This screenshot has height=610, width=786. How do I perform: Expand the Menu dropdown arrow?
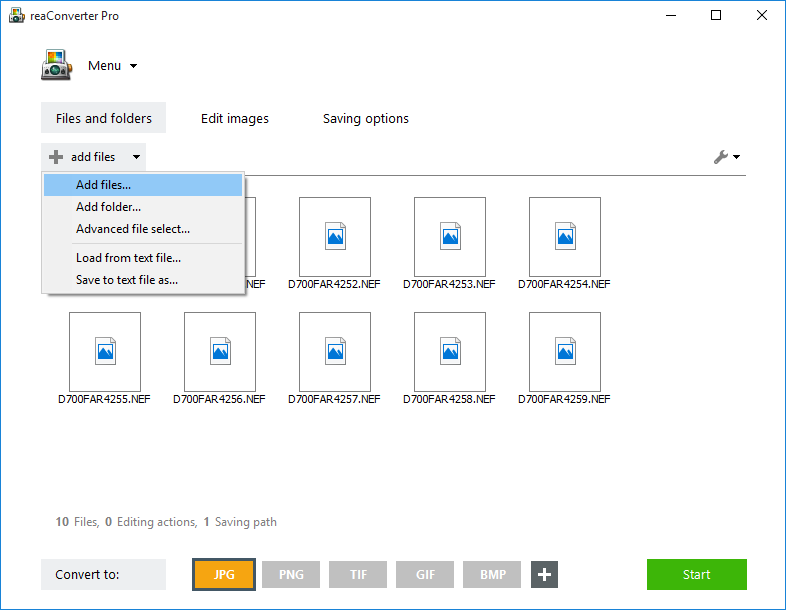[x=133, y=66]
